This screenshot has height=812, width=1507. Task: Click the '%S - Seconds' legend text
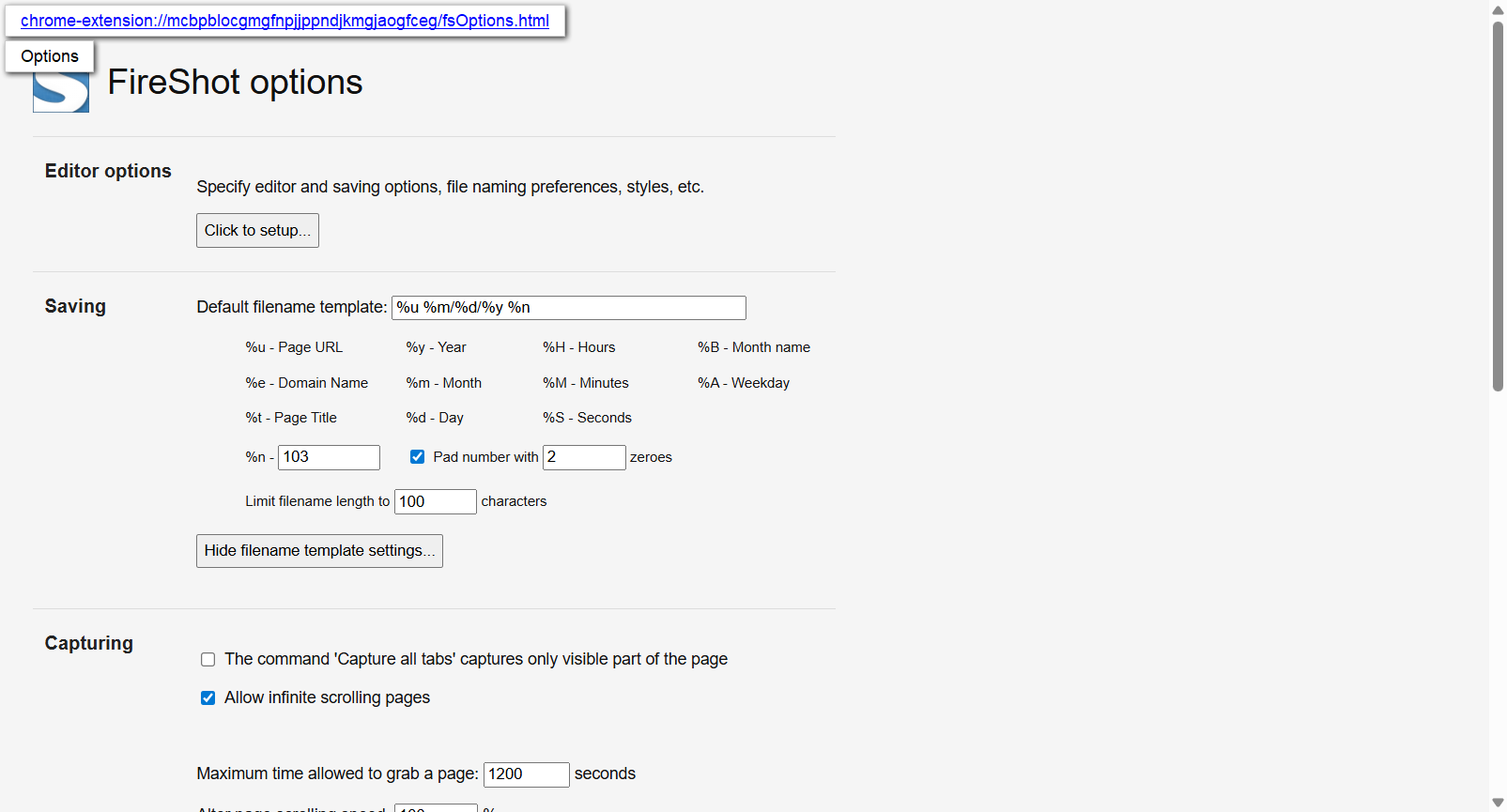(587, 418)
